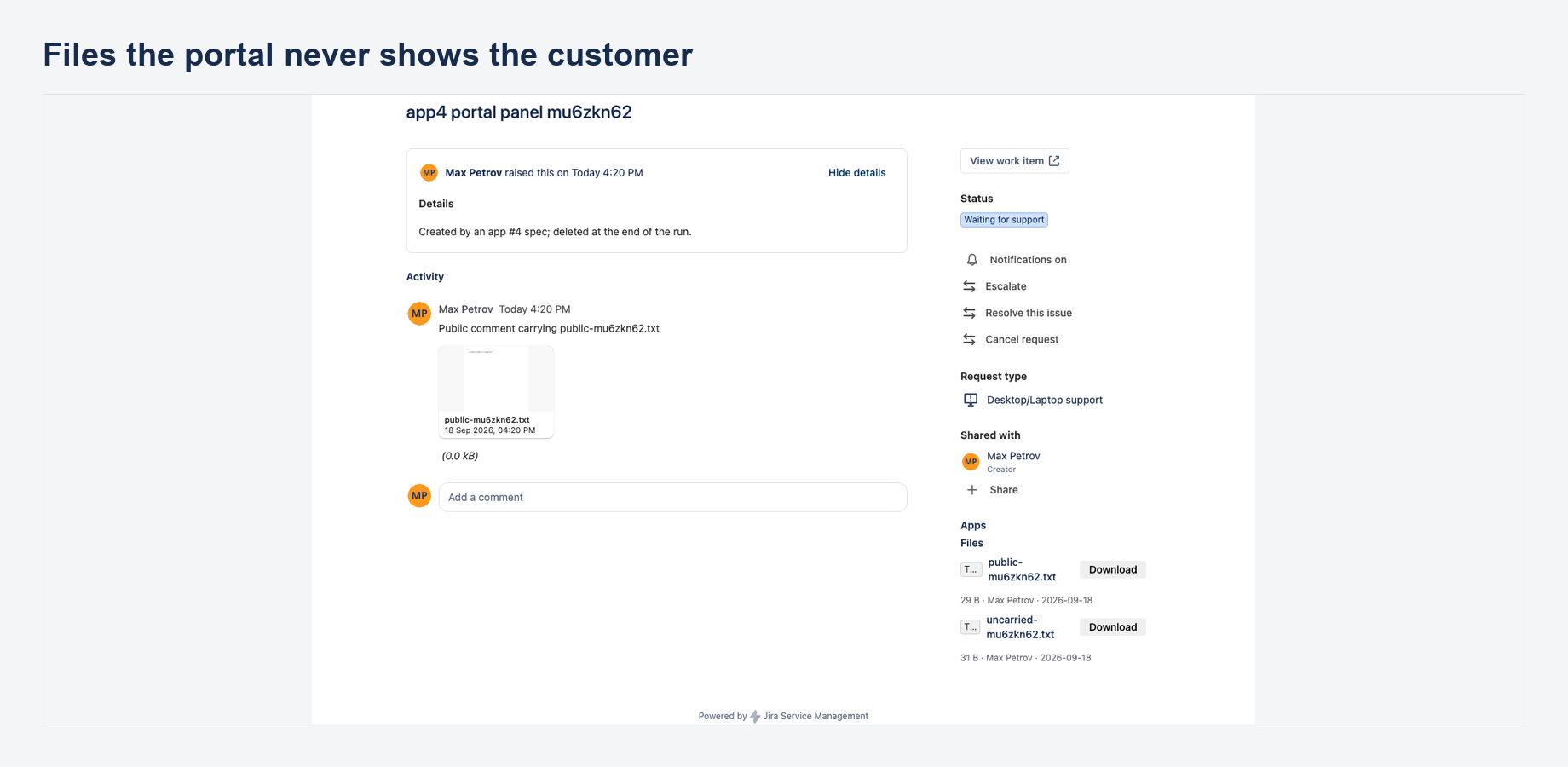This screenshot has width=1568, height=767.
Task: Focus the Add a comment field
Action: pyautogui.click(x=672, y=498)
